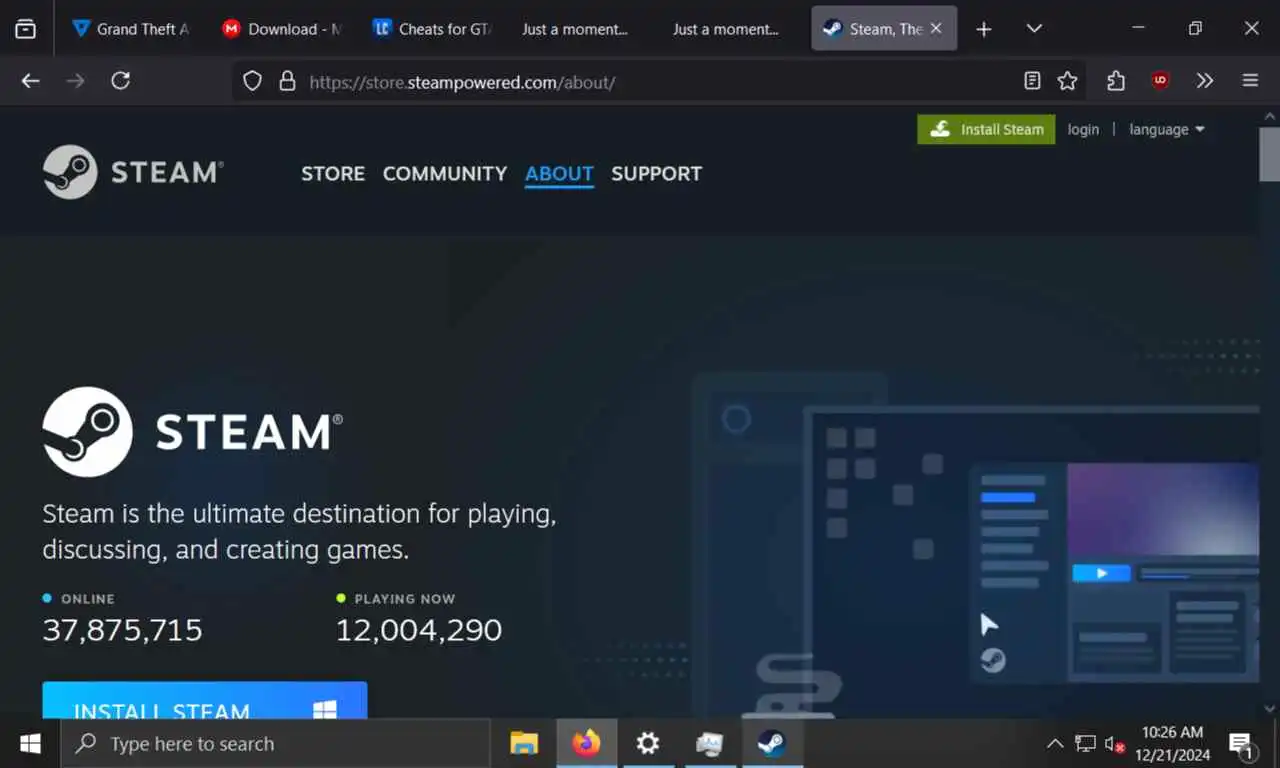Open uBlock Origin extension icon
This screenshot has height=768, width=1280.
pos(1160,82)
